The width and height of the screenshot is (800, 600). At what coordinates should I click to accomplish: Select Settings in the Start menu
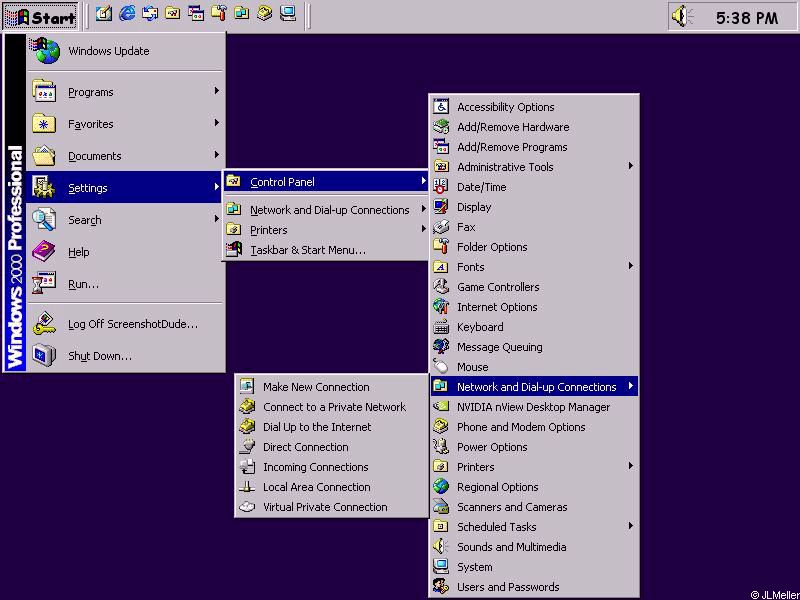(126, 187)
